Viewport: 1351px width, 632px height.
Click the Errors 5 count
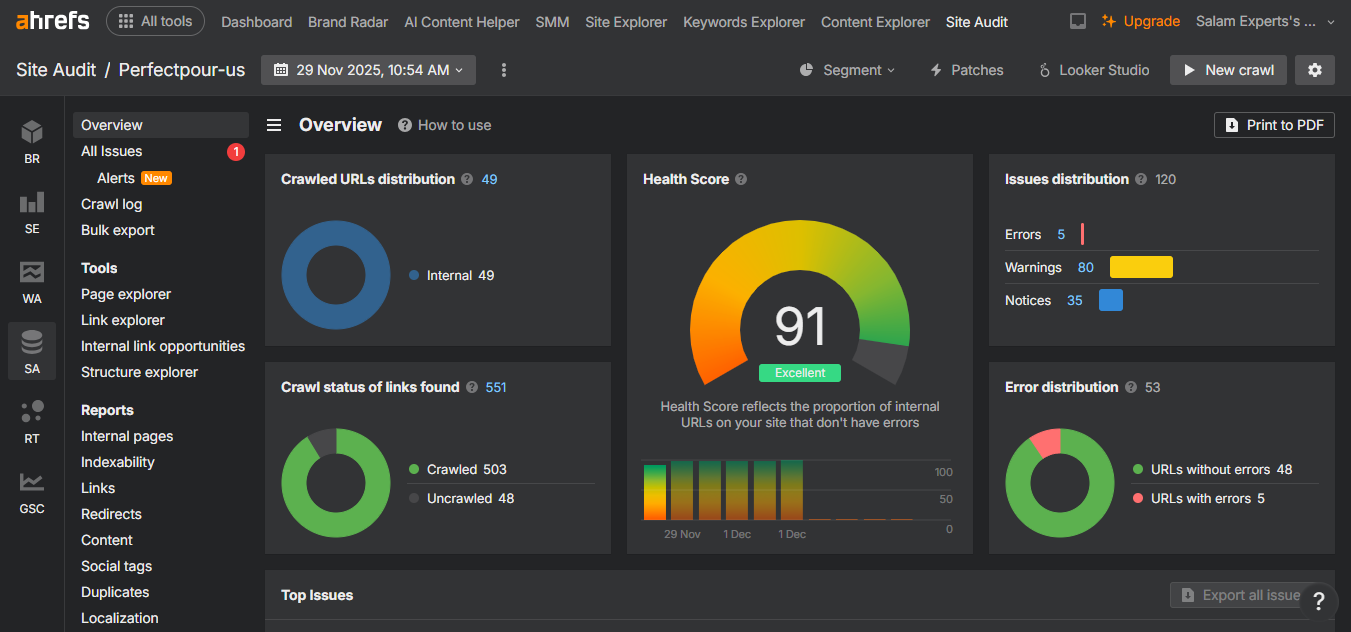pyautogui.click(x=1061, y=234)
